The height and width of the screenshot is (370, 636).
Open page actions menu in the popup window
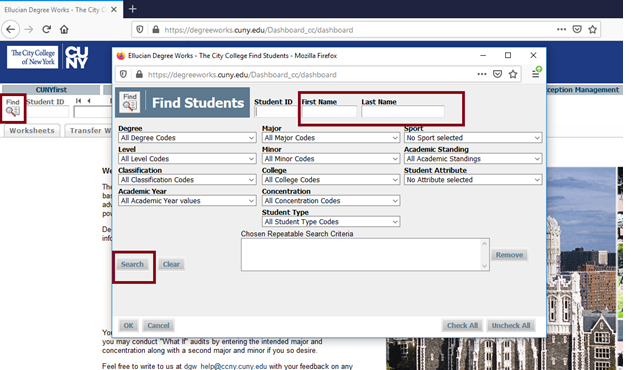[x=482, y=74]
